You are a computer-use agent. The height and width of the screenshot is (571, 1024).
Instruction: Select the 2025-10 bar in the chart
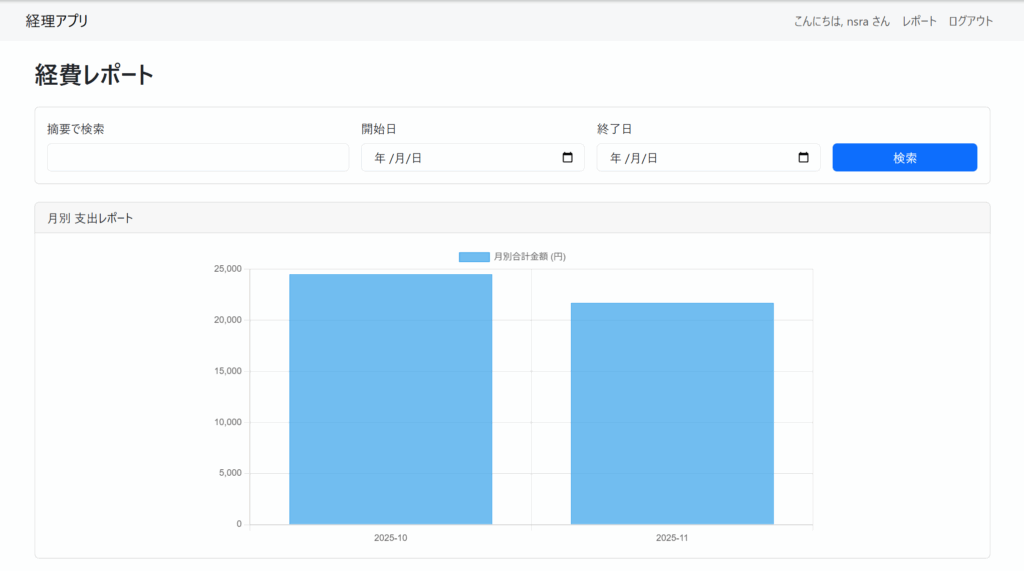(390, 400)
